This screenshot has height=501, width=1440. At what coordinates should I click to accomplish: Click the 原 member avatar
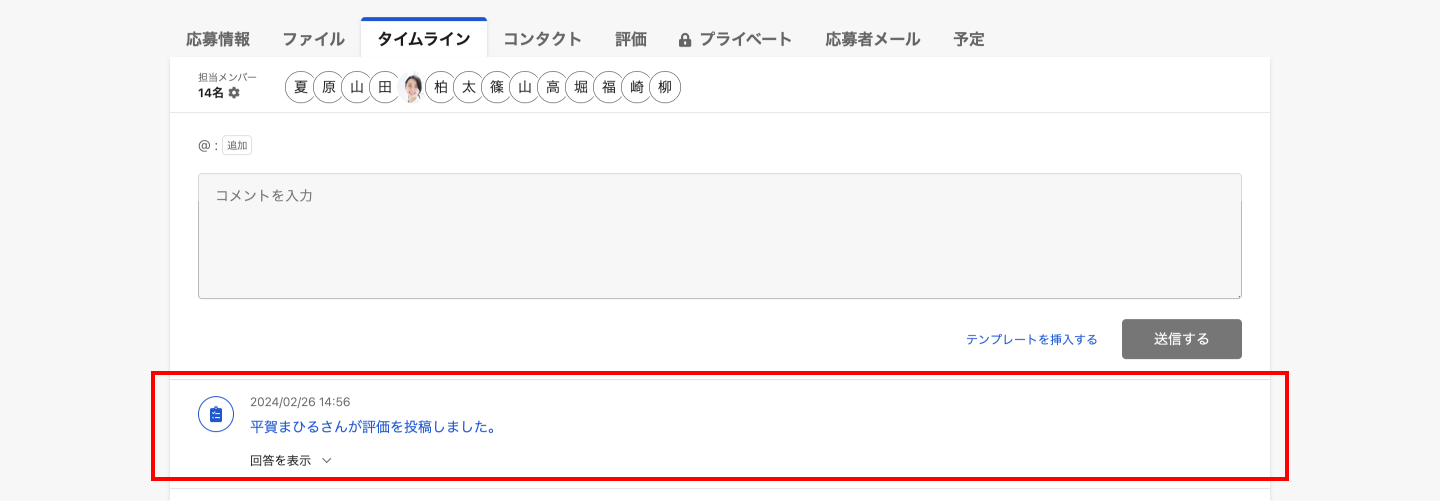(x=328, y=87)
